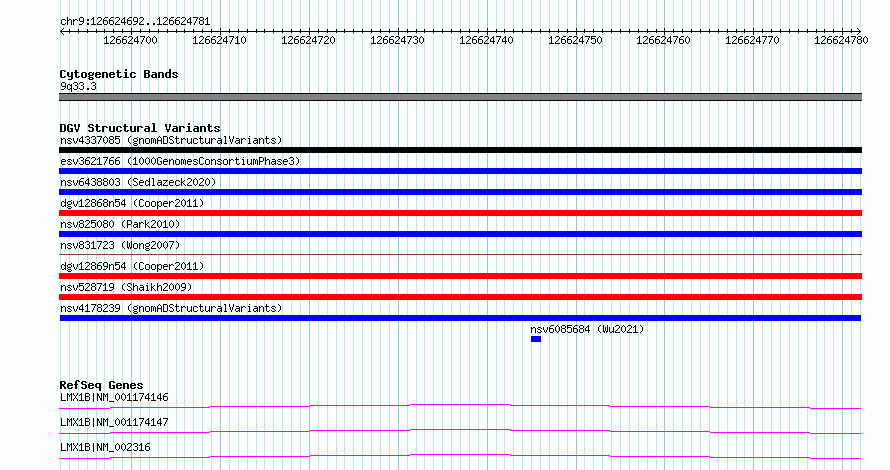This screenshot has width=890, height=470.
Task: Open the DGV Structural Variants track title
Action: tap(140, 128)
